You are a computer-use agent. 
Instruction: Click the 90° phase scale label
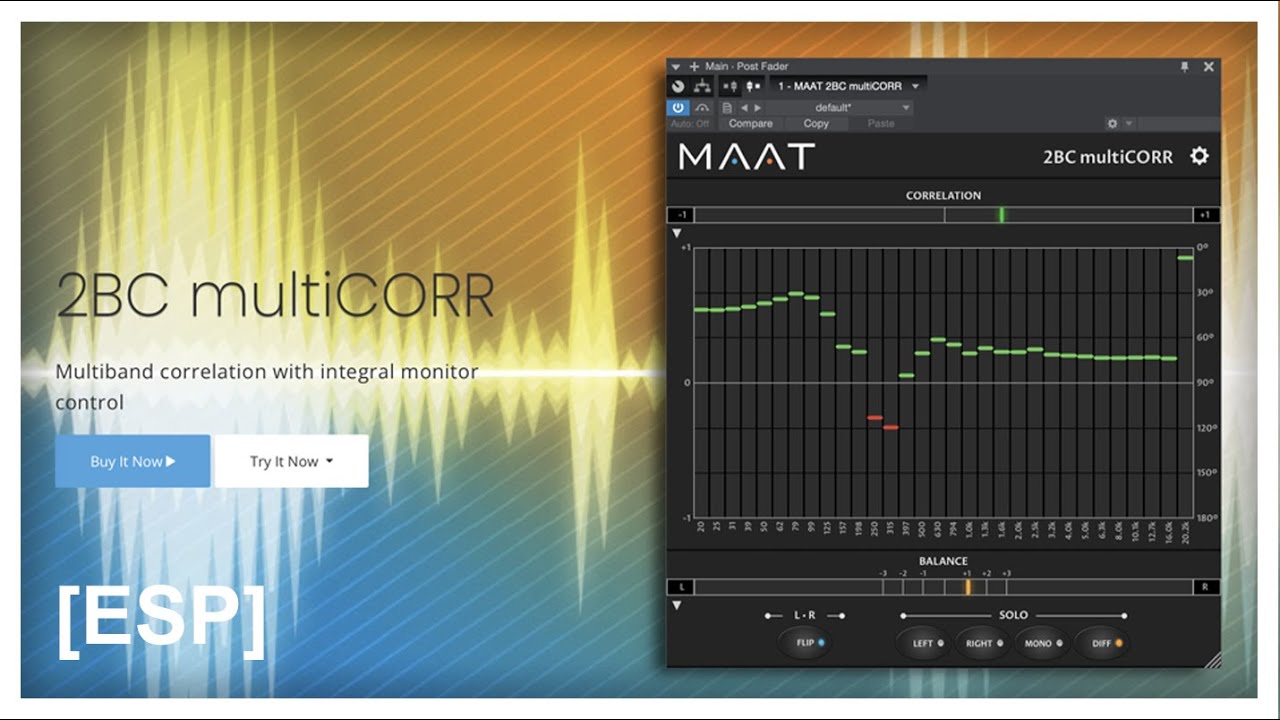1206,382
